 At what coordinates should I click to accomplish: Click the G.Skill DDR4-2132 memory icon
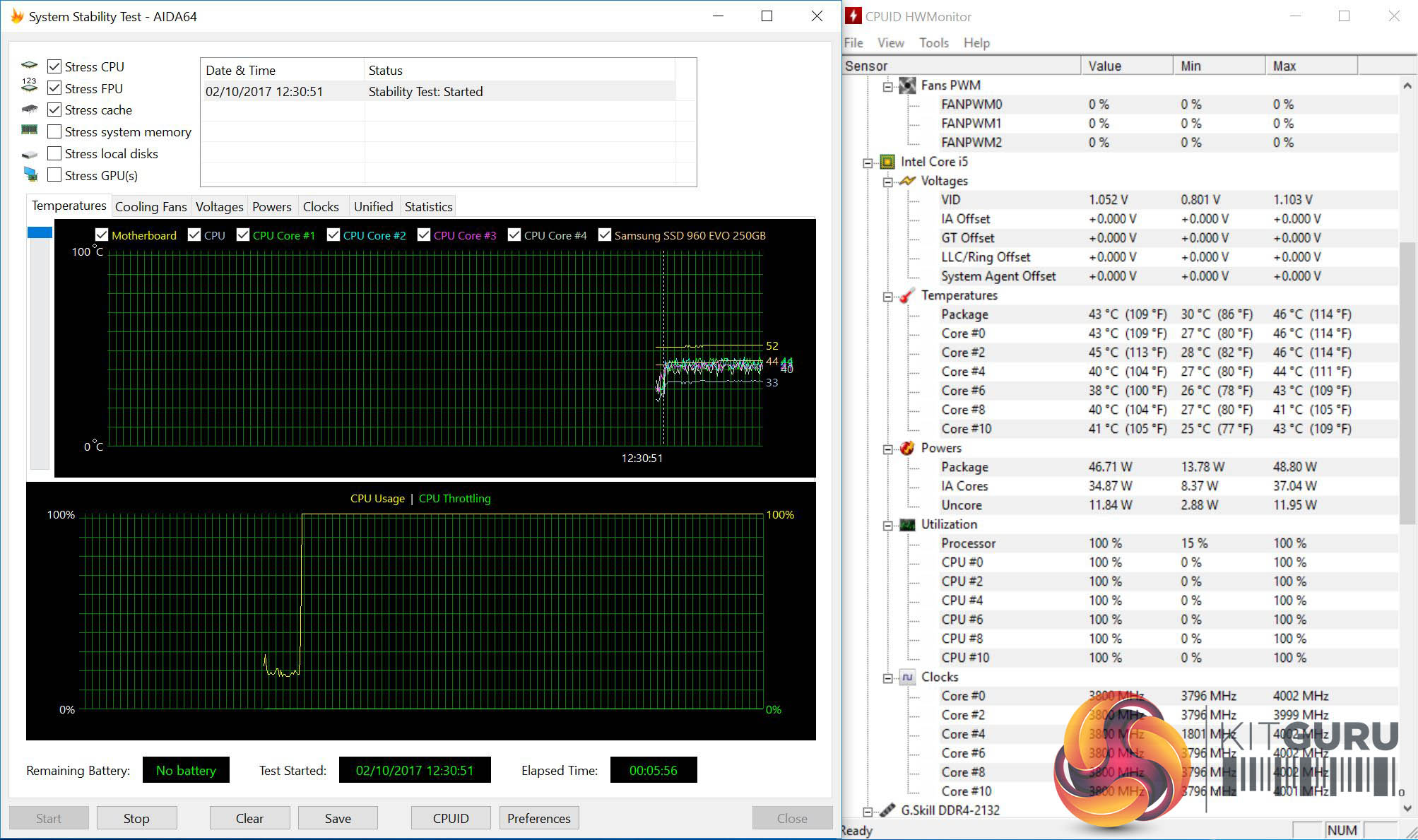point(887,810)
